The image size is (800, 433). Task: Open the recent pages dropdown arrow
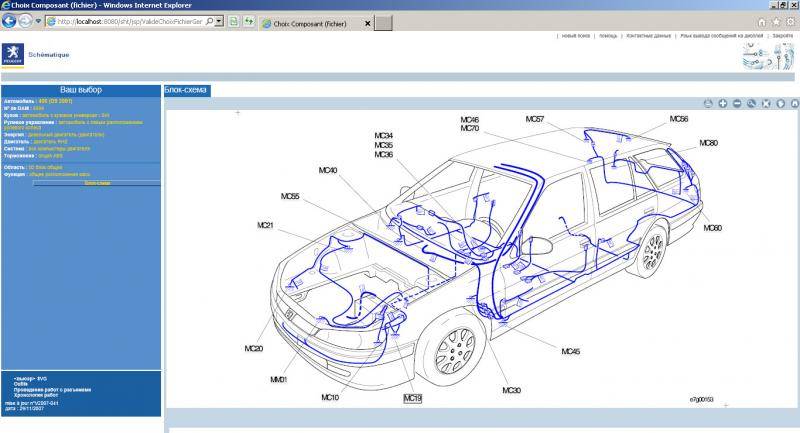pyautogui.click(x=38, y=21)
